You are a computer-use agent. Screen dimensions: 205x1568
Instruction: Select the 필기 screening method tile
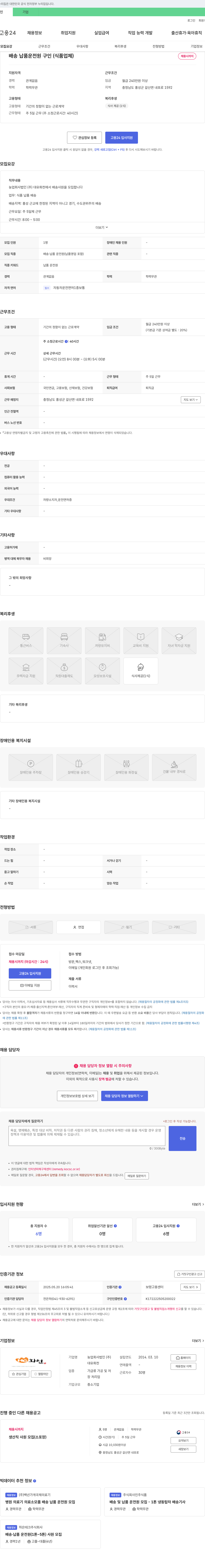click(127, 927)
